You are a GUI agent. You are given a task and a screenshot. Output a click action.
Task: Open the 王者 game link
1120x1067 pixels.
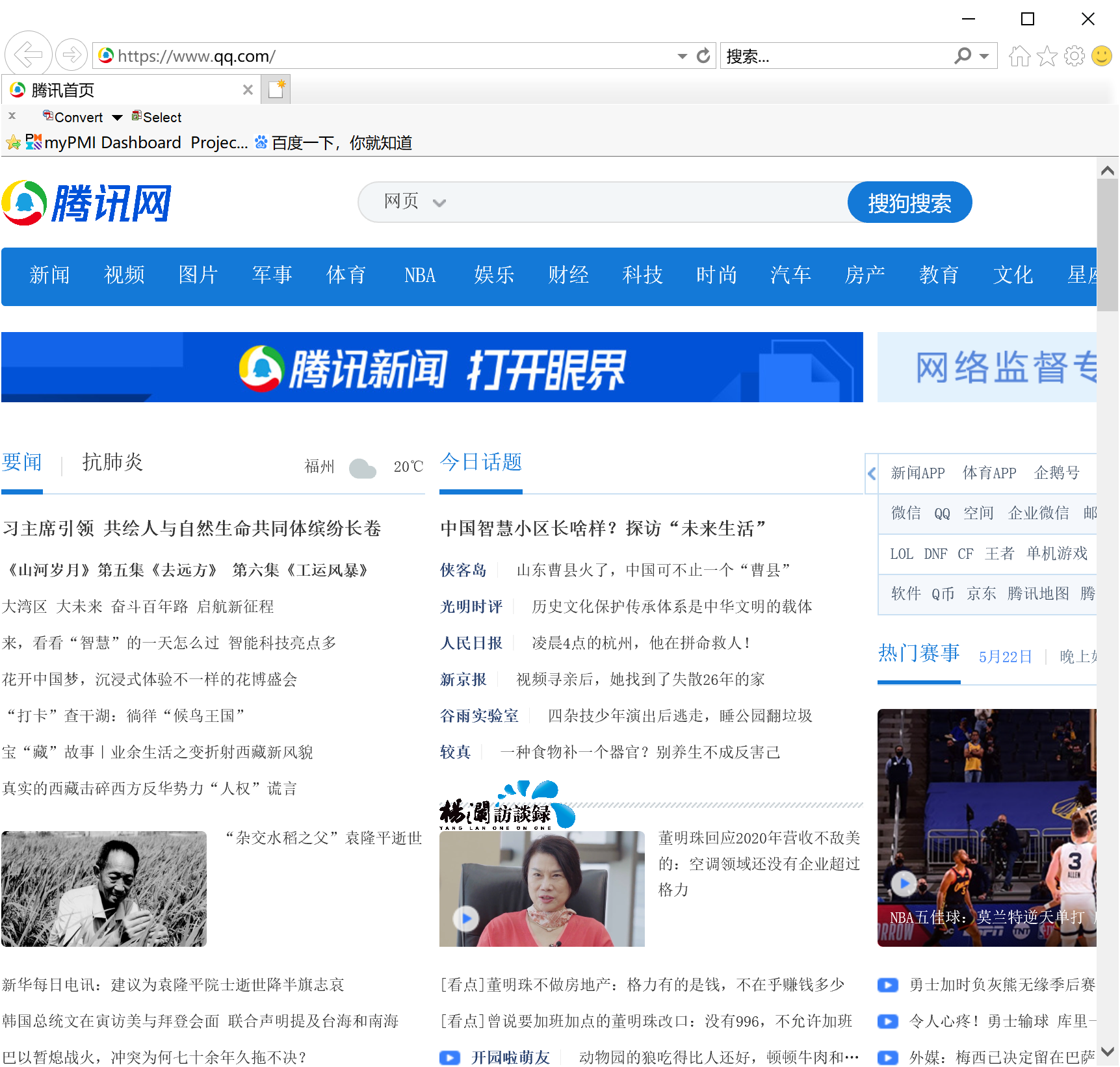1000,554
